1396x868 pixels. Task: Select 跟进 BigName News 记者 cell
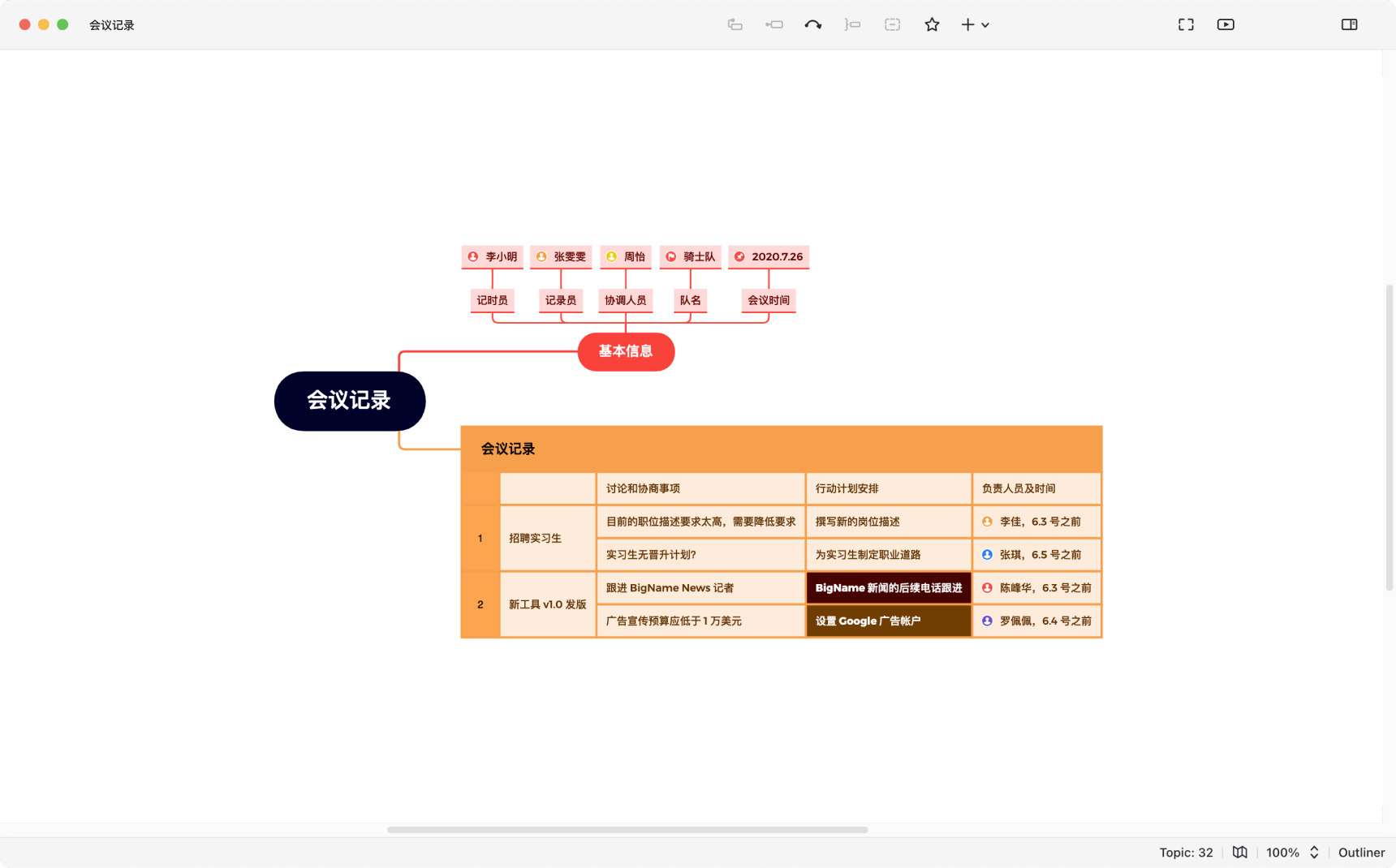[x=700, y=588]
